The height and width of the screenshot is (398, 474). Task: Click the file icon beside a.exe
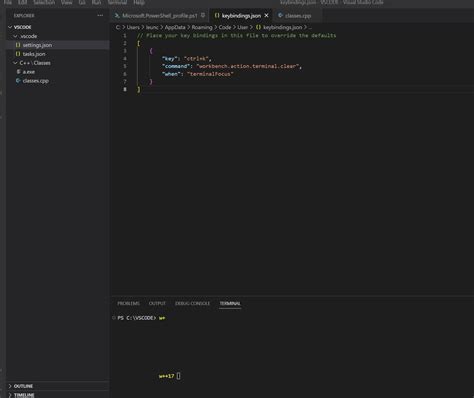pos(18,71)
